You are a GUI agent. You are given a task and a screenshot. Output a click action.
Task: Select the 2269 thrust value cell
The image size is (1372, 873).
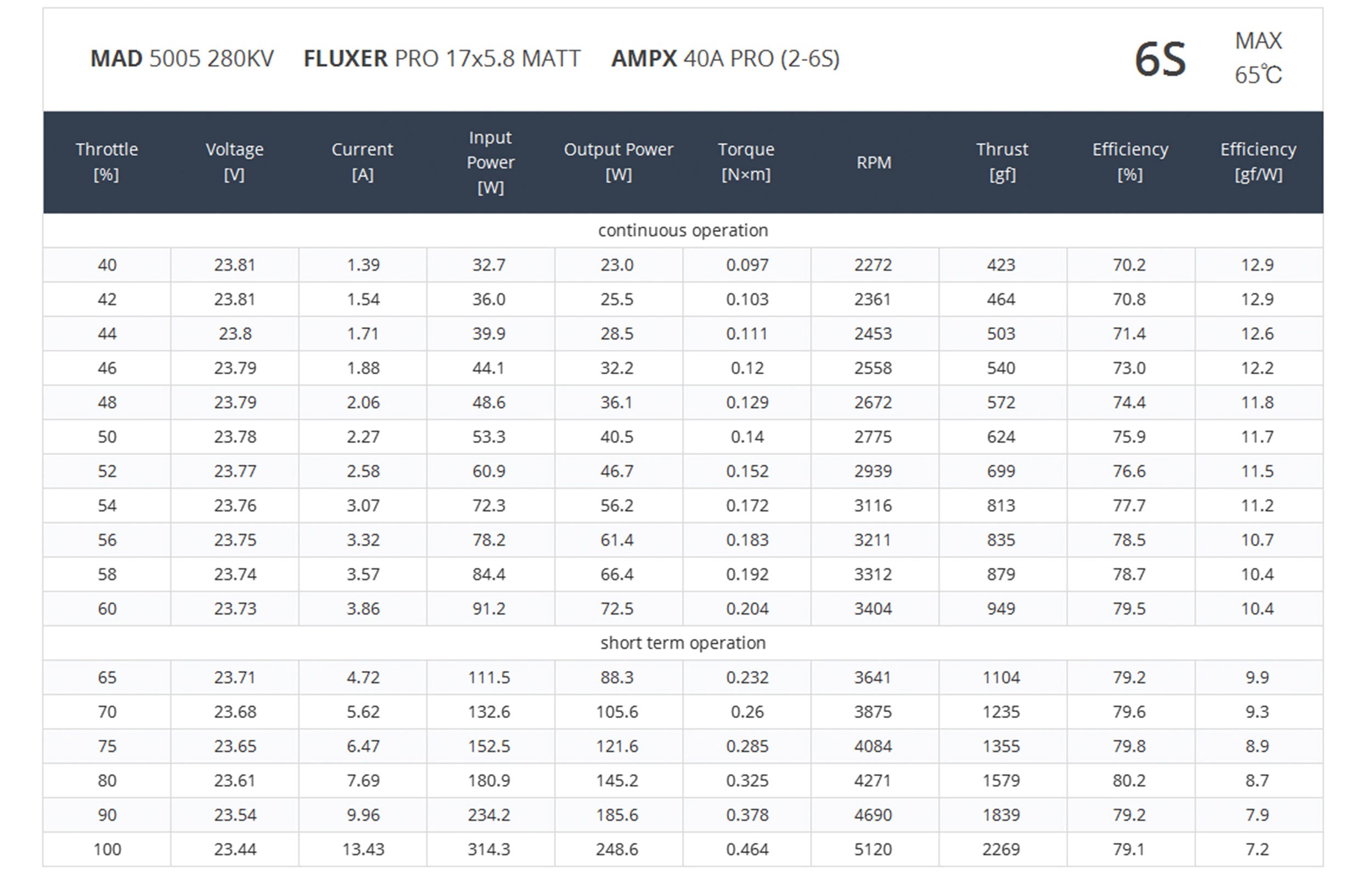click(1001, 849)
